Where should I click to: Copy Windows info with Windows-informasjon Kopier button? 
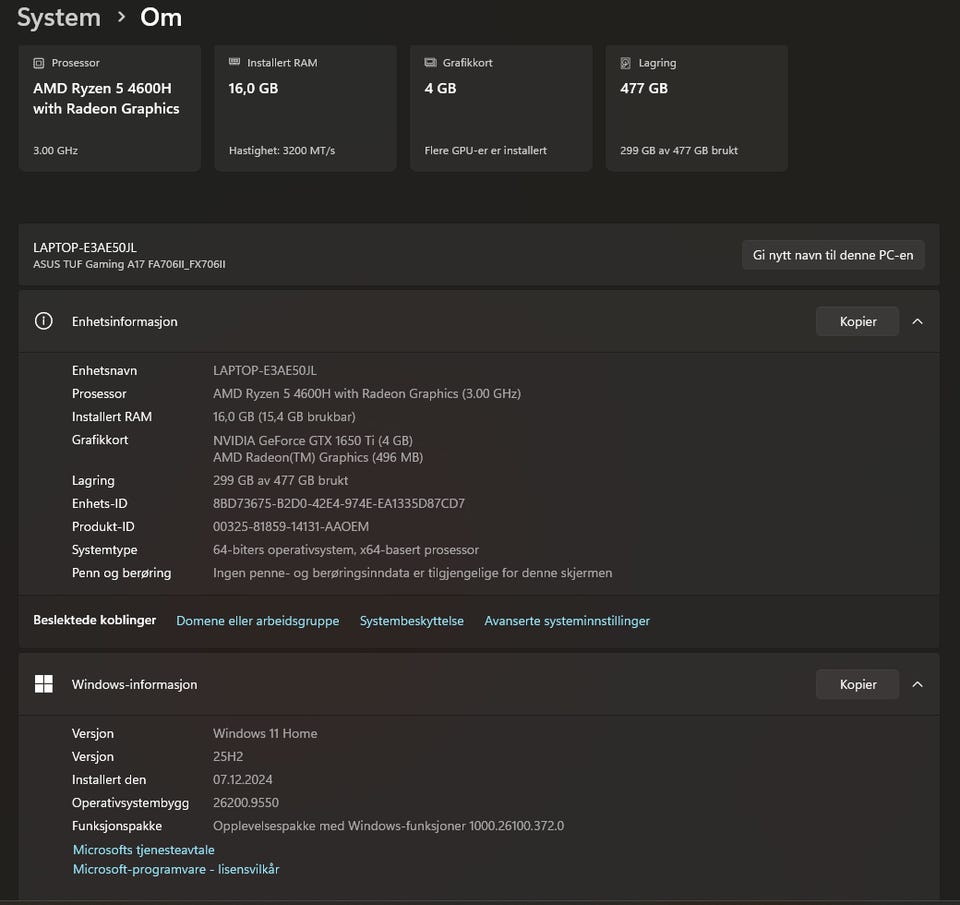857,685
